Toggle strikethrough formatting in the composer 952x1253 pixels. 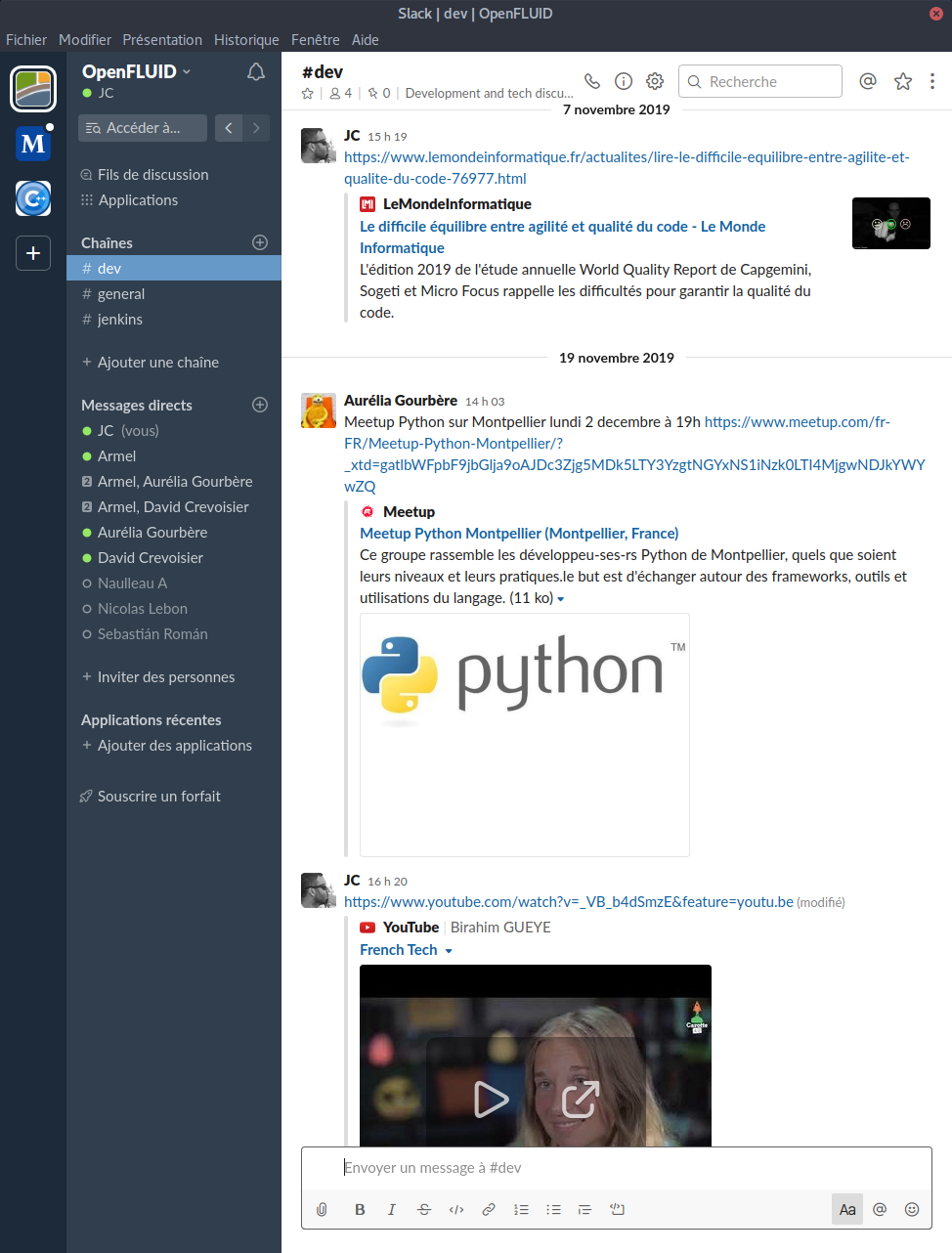click(x=424, y=1209)
